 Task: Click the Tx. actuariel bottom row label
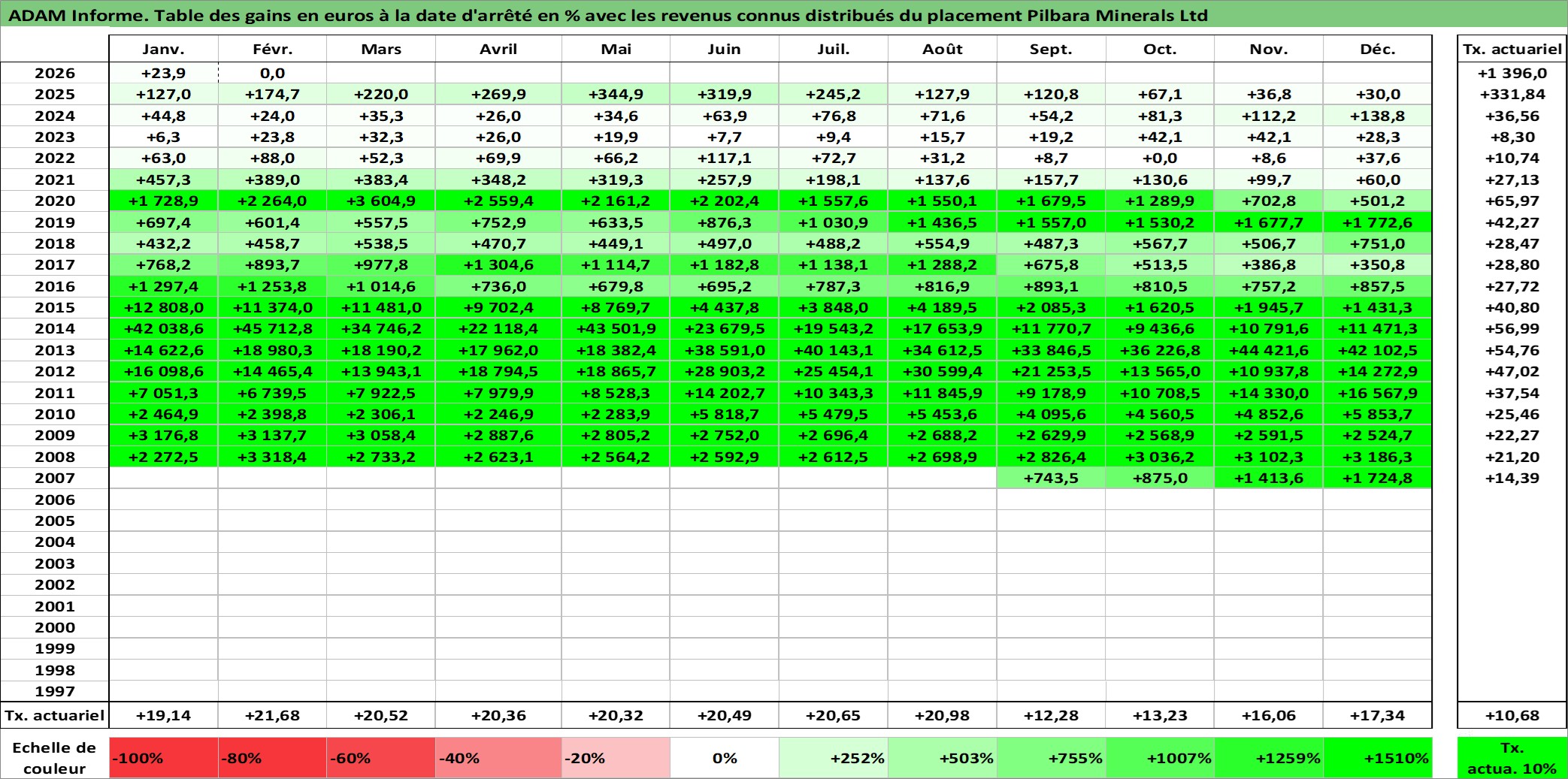click(55, 715)
